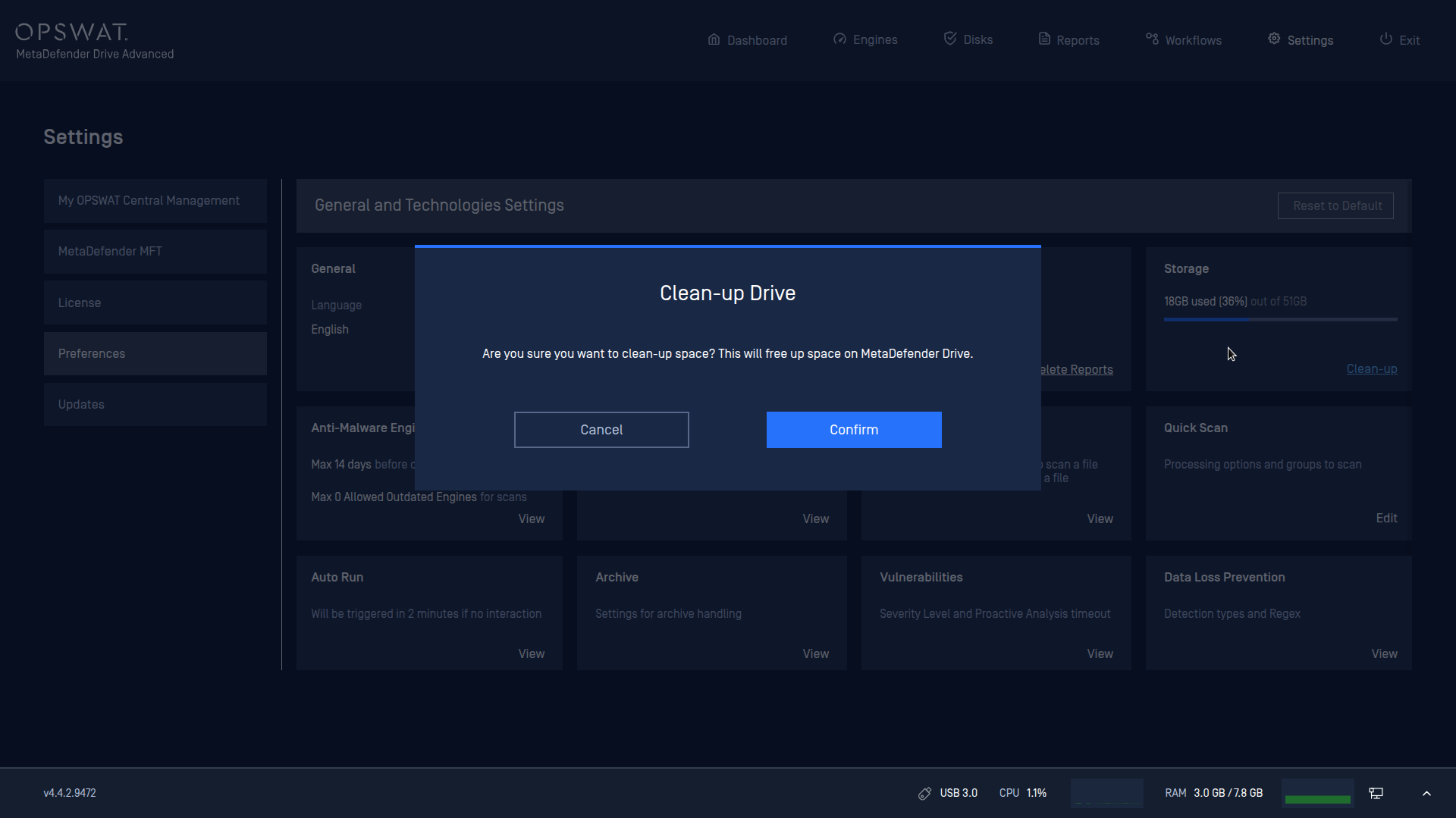Click the OPSWAT logo

point(72,32)
